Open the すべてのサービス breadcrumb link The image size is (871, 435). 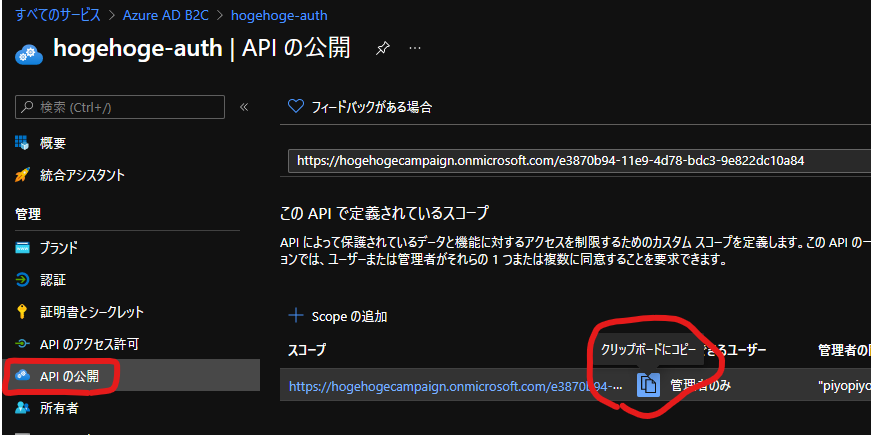click(58, 15)
